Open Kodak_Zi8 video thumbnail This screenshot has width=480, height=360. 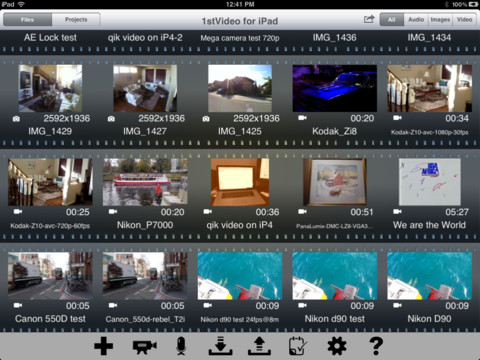335,88
